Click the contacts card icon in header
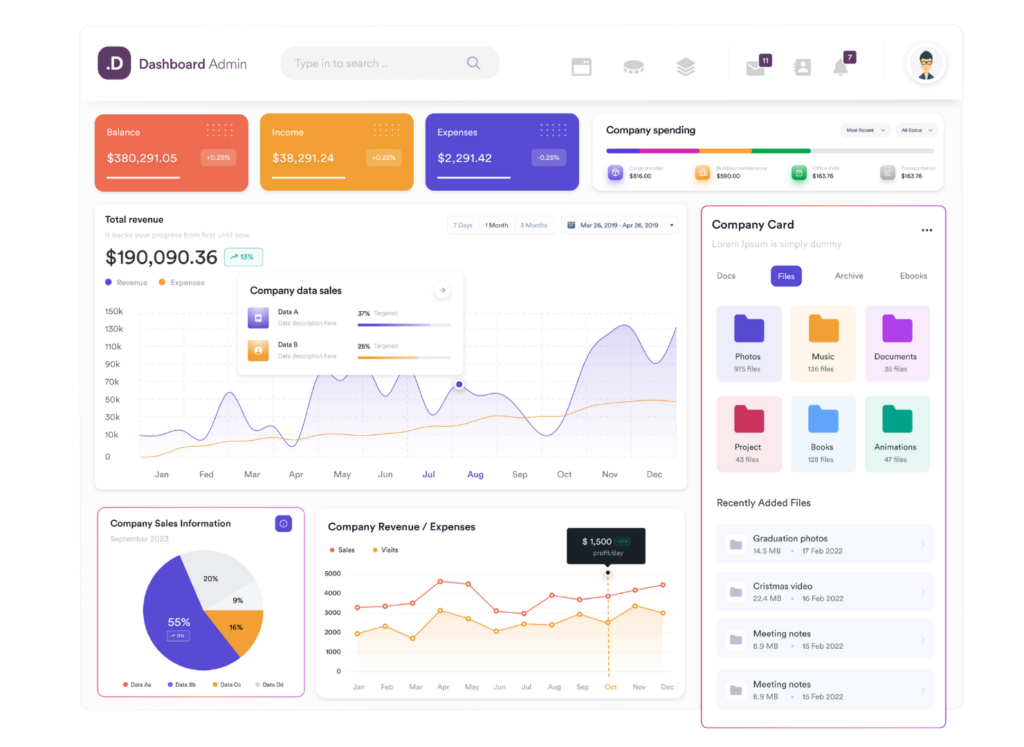Screen dimensions: 1024x747 click(802, 67)
